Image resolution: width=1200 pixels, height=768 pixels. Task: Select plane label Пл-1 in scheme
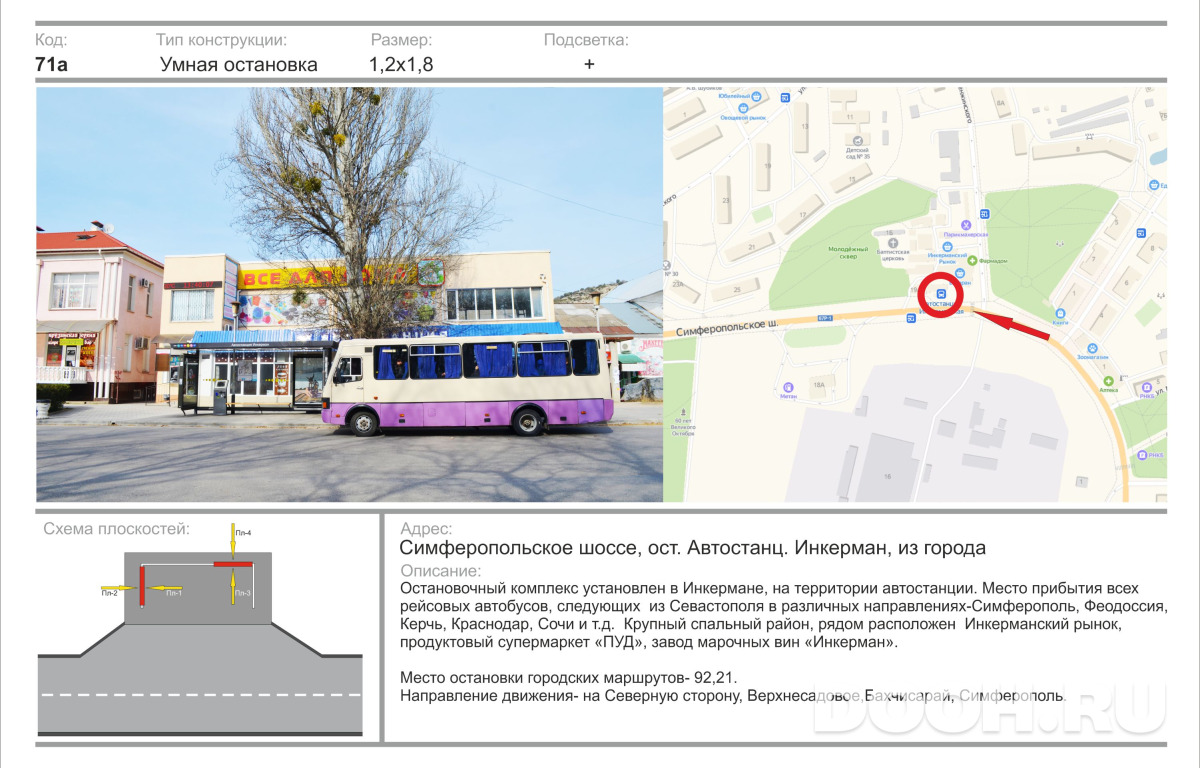[x=173, y=594]
